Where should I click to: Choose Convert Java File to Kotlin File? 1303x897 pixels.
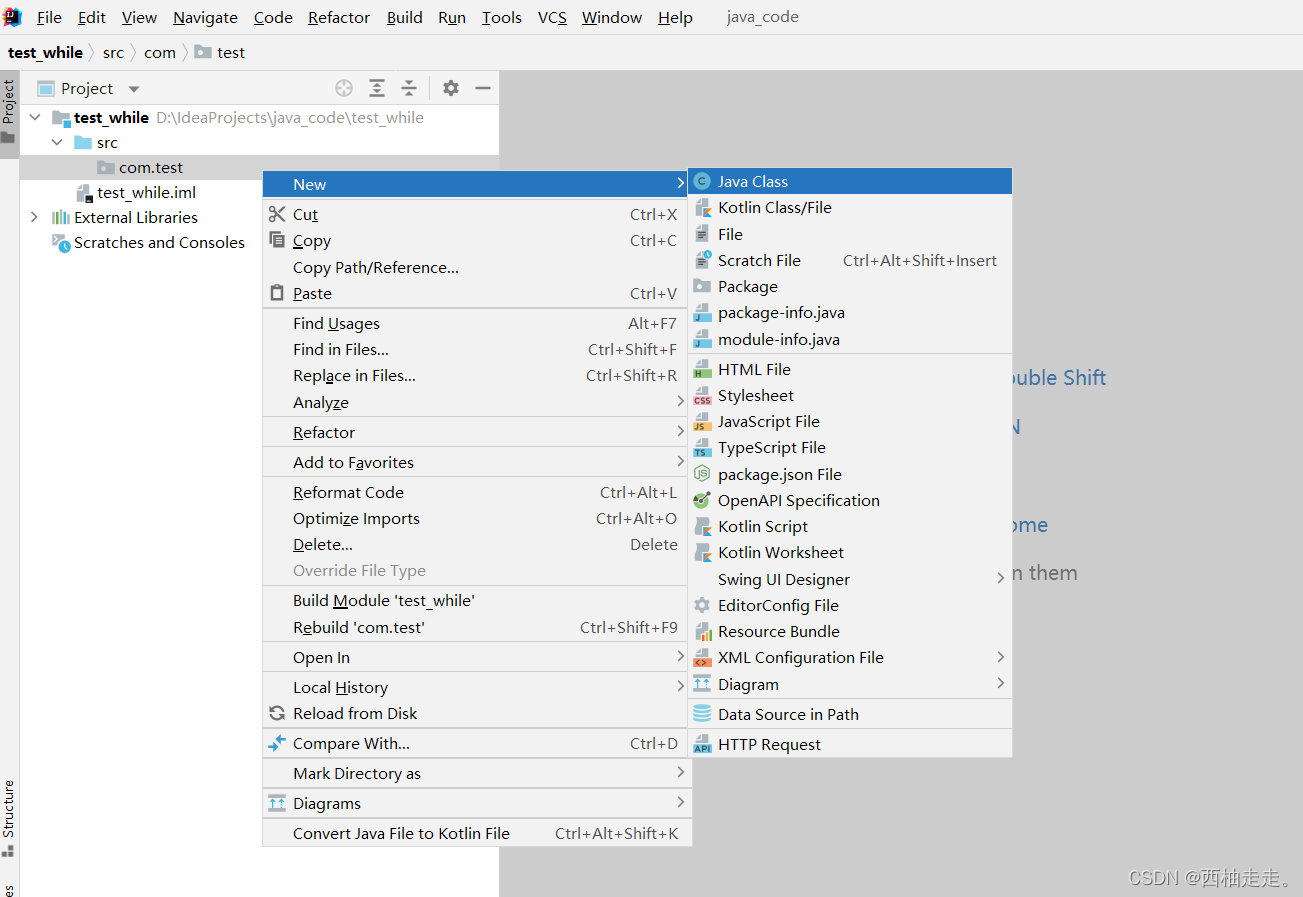point(475,833)
